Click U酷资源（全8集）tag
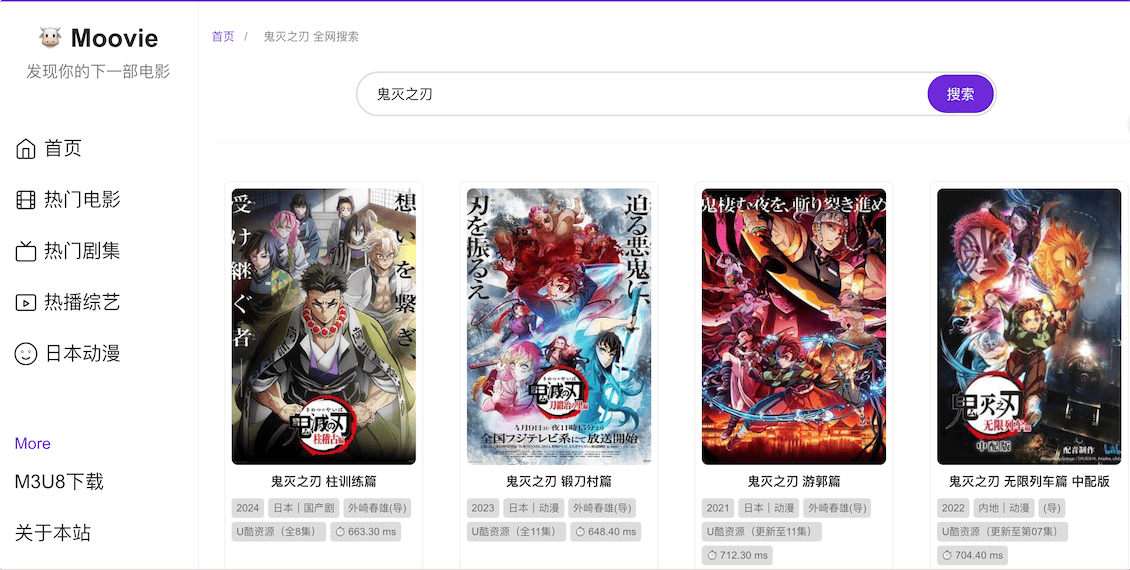 pyautogui.click(x=277, y=532)
